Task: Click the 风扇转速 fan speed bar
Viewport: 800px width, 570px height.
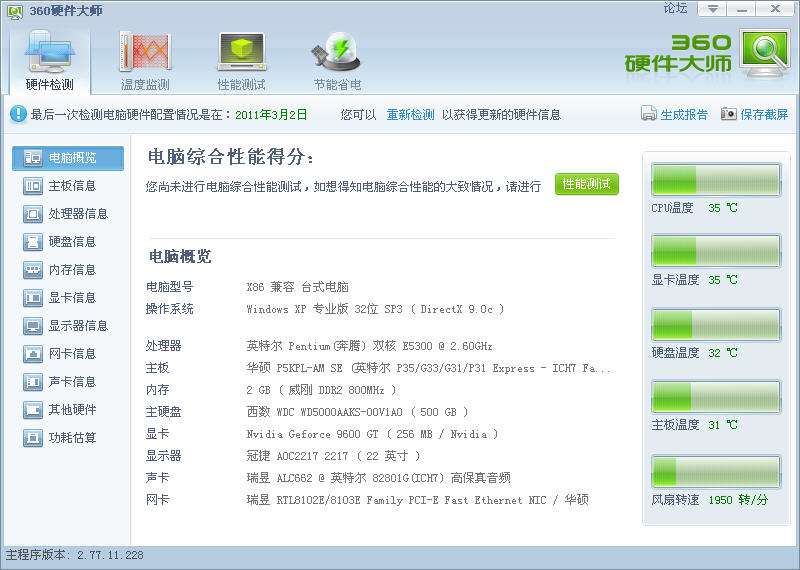Action: coord(716,472)
